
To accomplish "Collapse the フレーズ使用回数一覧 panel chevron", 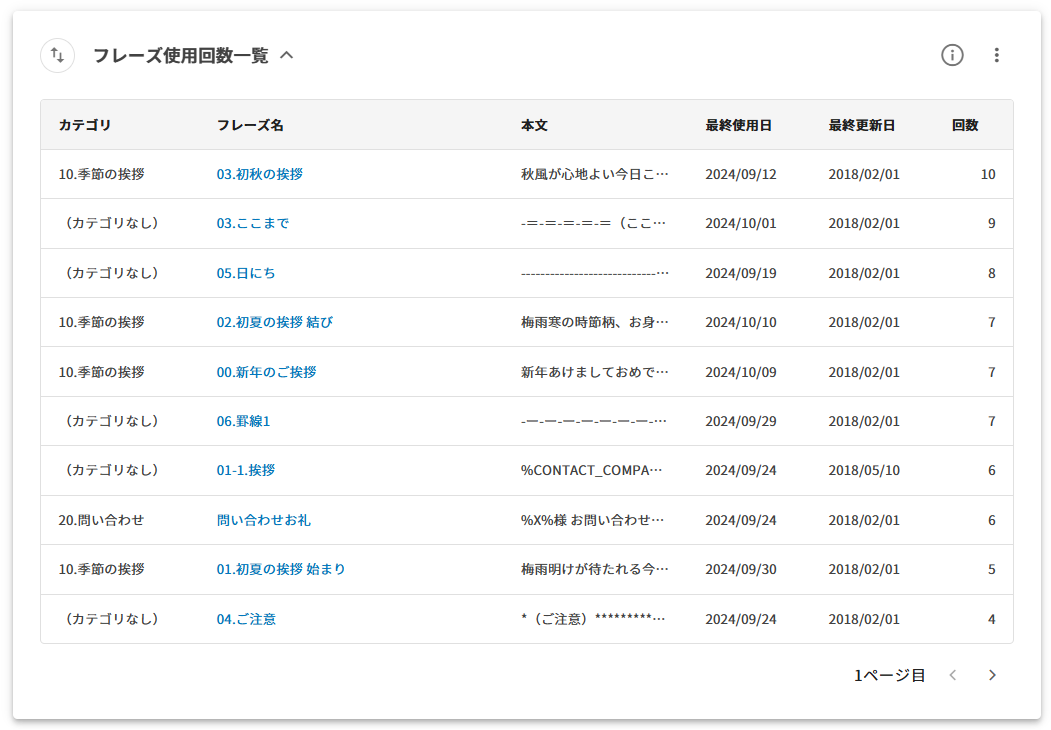I will tap(287, 56).
